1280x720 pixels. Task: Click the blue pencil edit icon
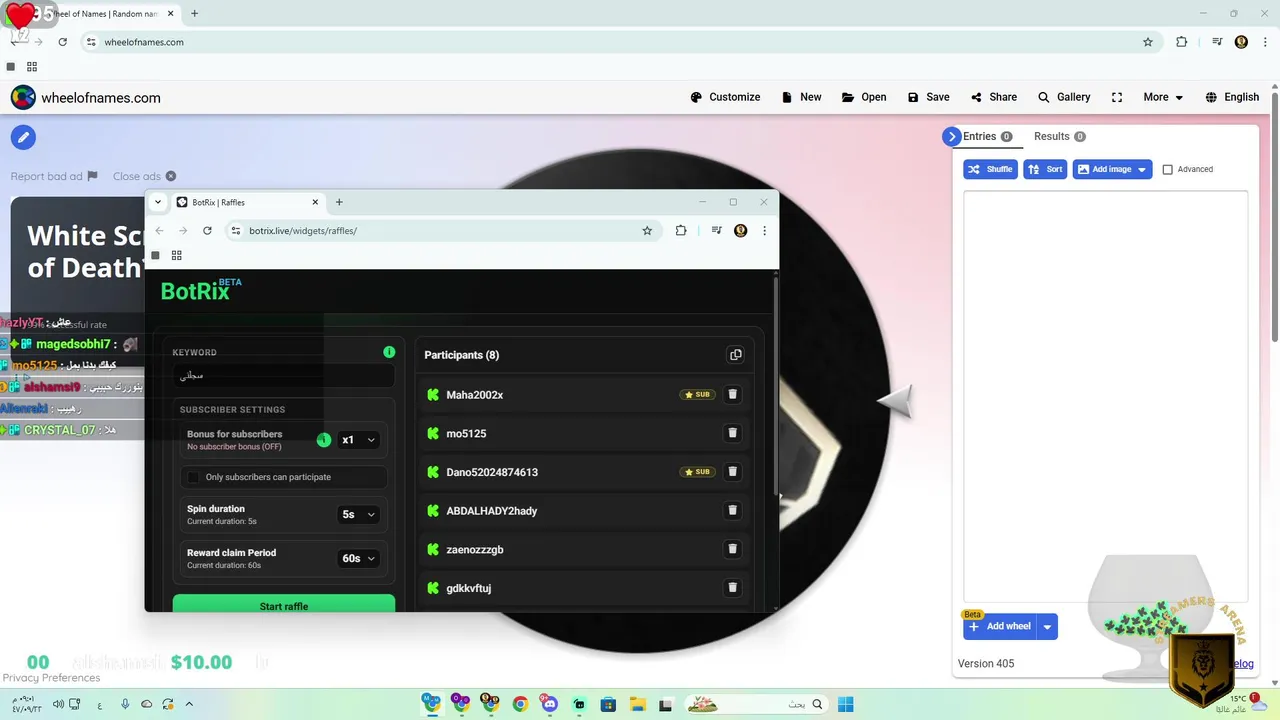pos(23,137)
